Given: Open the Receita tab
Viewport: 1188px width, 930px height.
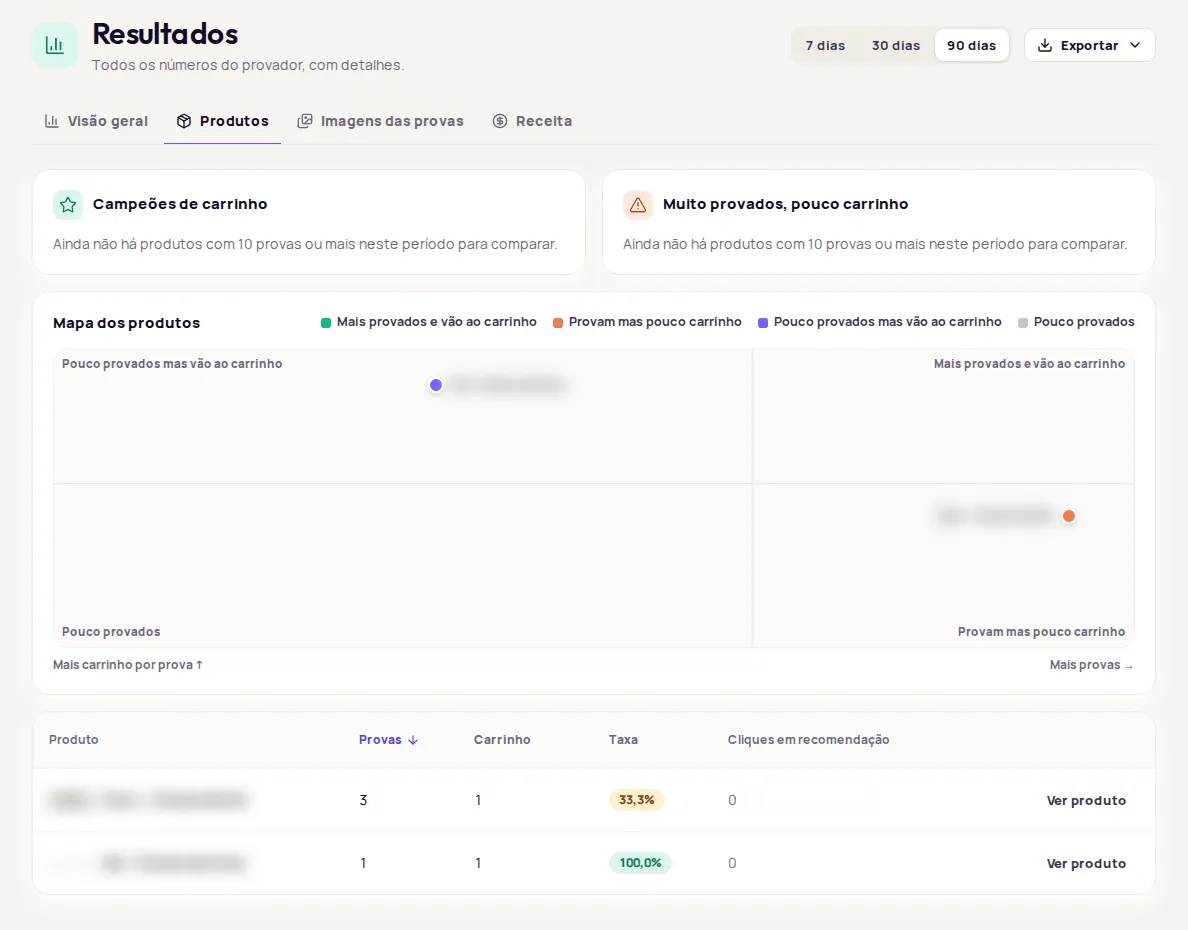Looking at the screenshot, I should click(x=533, y=121).
